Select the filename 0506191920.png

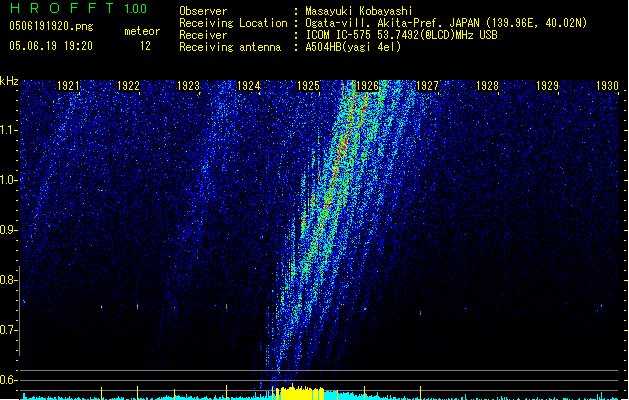[x=51, y=26]
